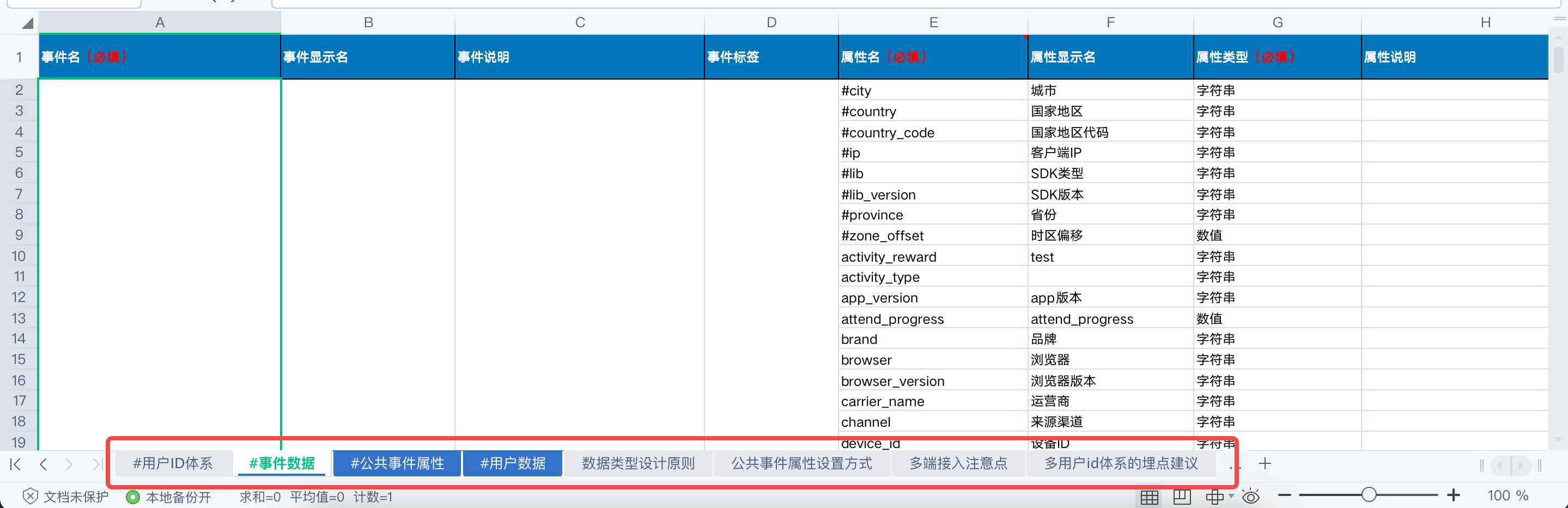Viewport: 1568px width, 508px height.
Task: Switch to #公共事件属性 sheet tab
Action: pos(398,463)
